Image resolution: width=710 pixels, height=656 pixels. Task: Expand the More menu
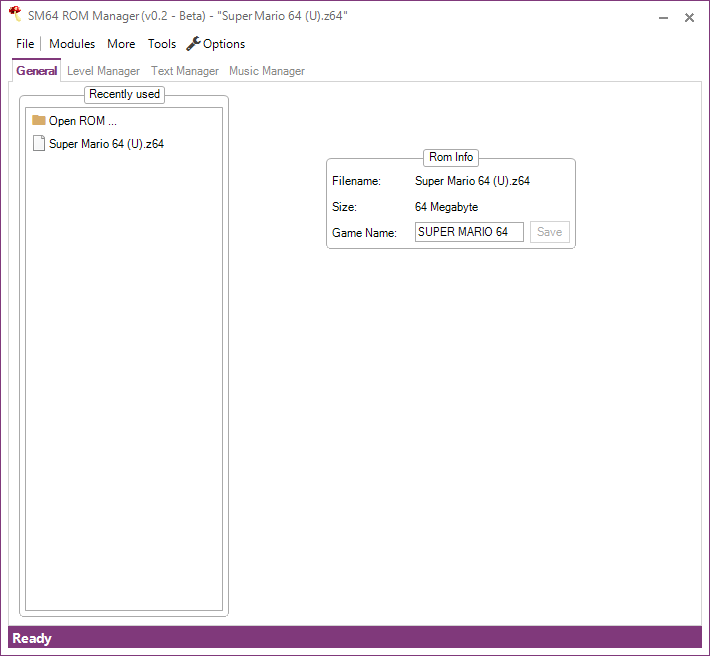(x=121, y=44)
